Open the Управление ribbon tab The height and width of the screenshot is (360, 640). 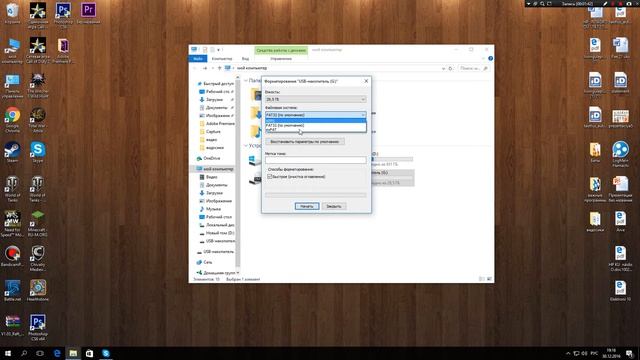tap(281, 58)
